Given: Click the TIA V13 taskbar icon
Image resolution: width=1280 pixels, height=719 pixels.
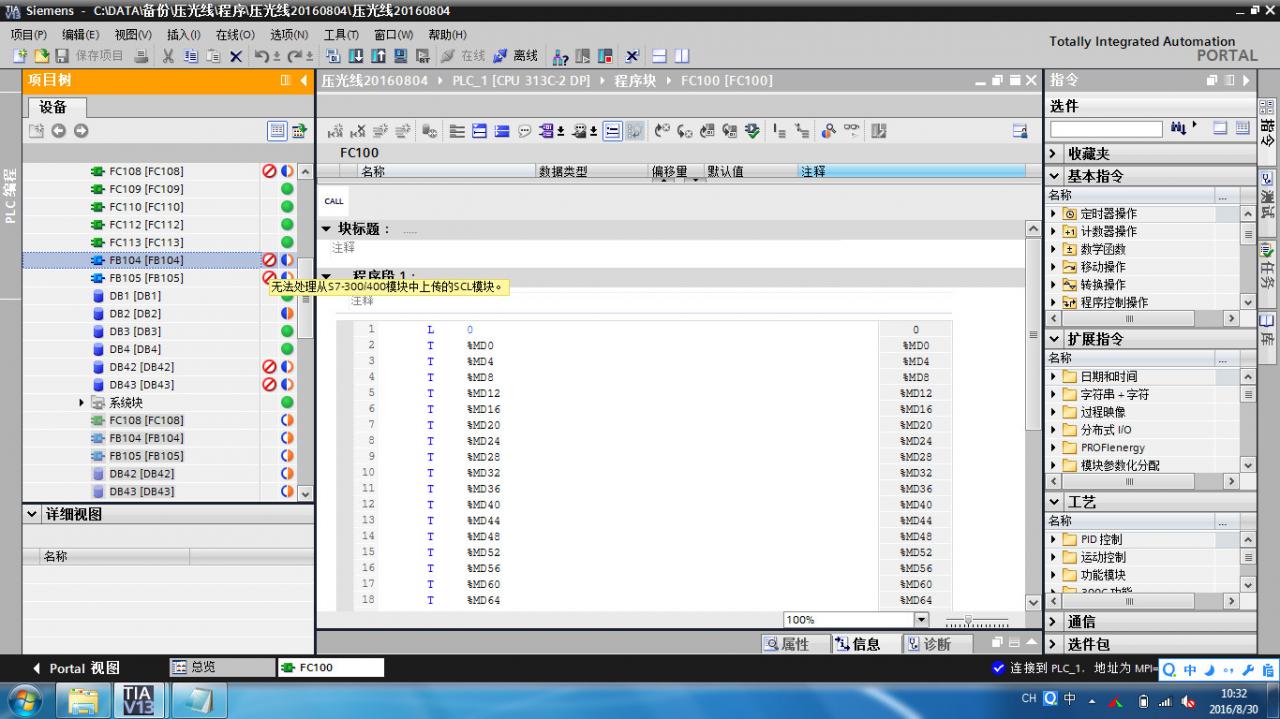Looking at the screenshot, I should [139, 700].
